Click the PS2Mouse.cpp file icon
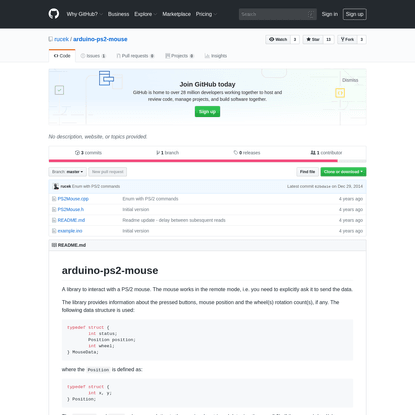This screenshot has height=415, width=415. (x=54, y=199)
